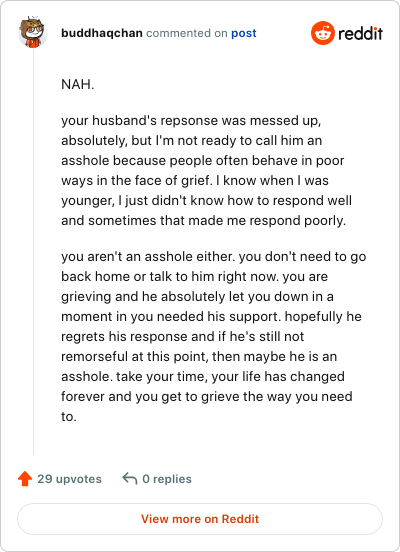This screenshot has width=400, height=552.
Task: Click the line "remorseful at this point"
Action: pyautogui.click(x=199, y=357)
